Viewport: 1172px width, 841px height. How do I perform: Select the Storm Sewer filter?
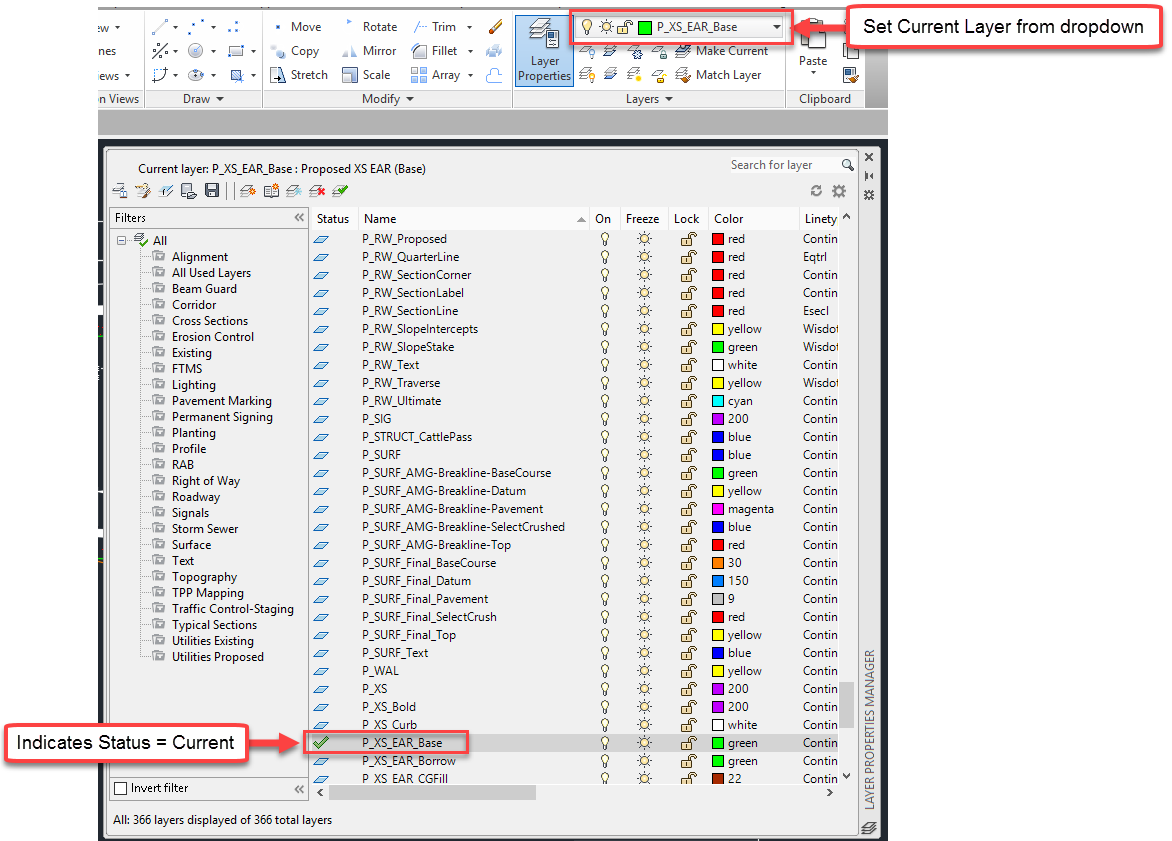tap(205, 529)
